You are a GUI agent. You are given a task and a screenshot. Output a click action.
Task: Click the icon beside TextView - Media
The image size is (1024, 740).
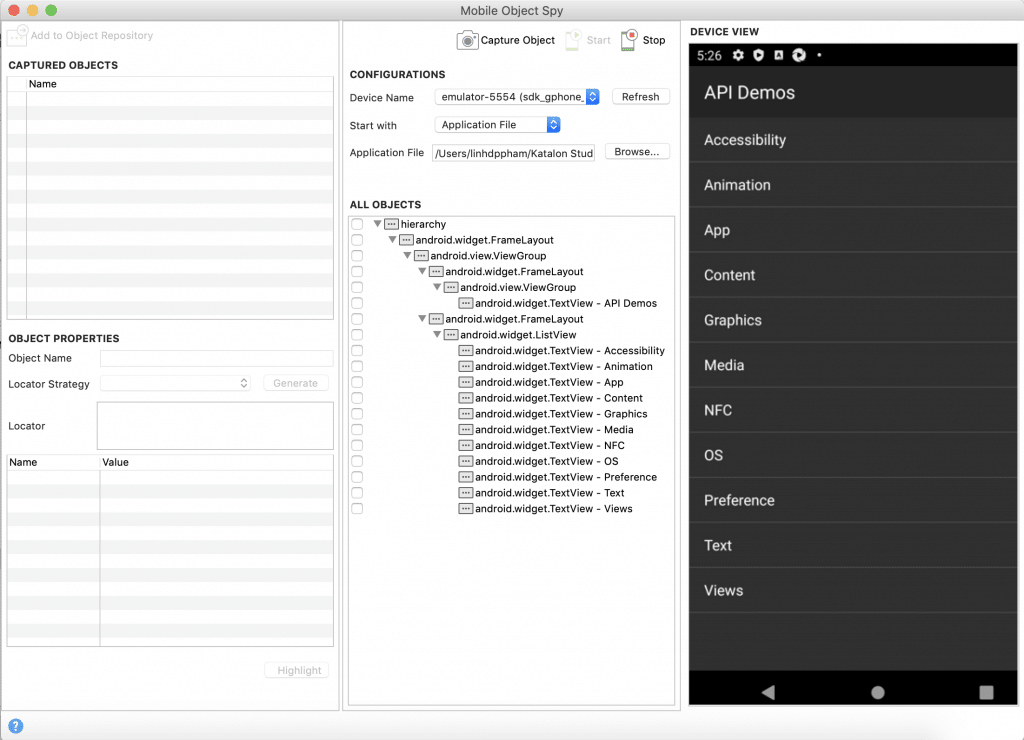click(466, 430)
